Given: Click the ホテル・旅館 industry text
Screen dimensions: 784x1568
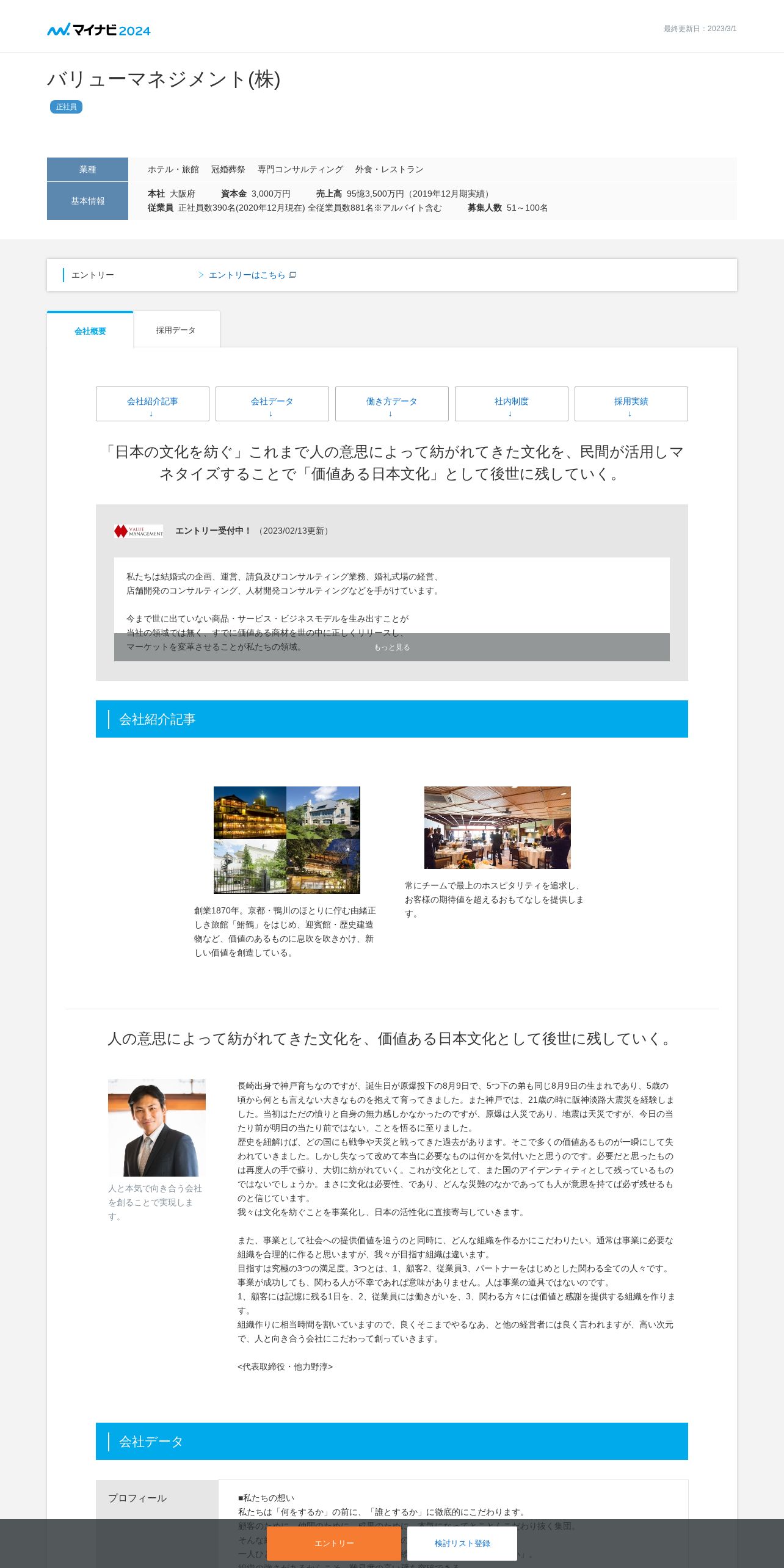Looking at the screenshot, I should pyautogui.click(x=173, y=169).
